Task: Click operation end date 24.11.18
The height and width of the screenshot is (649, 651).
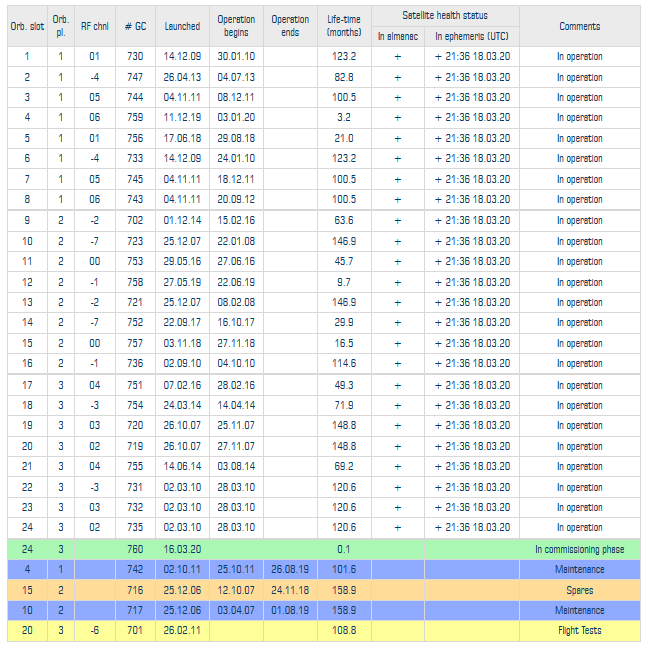Action: (x=290, y=590)
